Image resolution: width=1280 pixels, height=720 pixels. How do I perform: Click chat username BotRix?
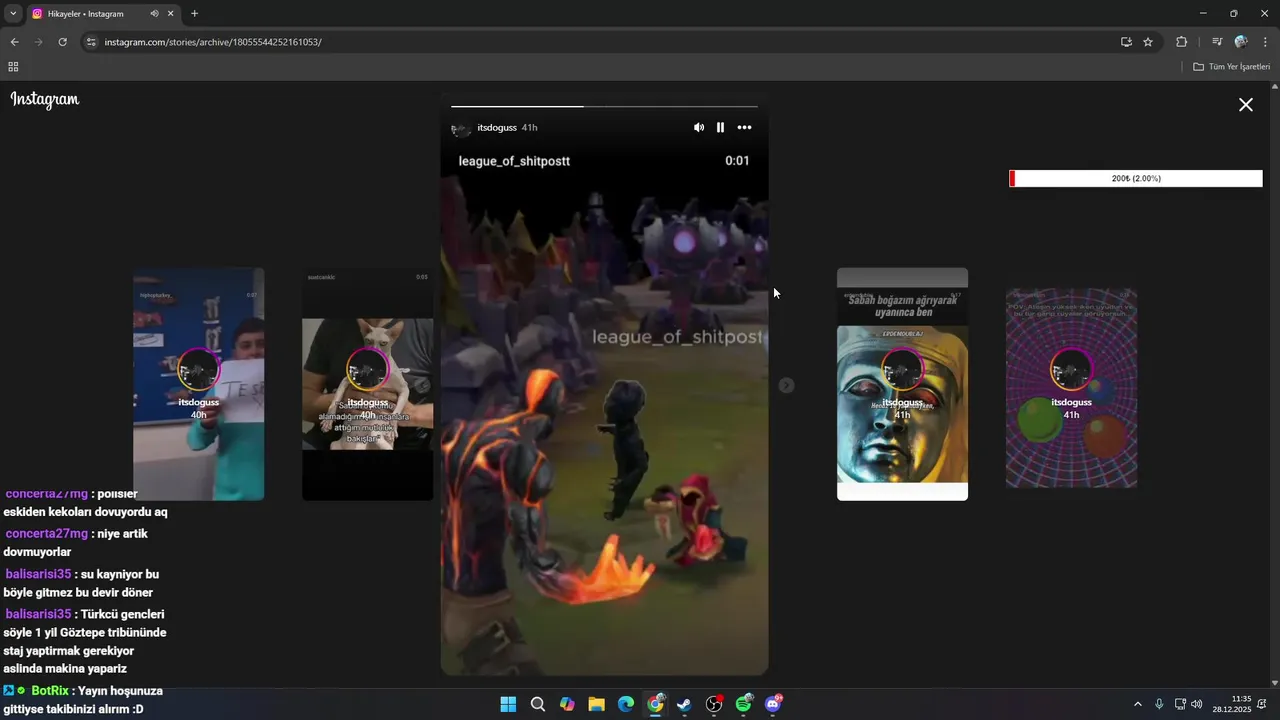pyautogui.click(x=50, y=691)
